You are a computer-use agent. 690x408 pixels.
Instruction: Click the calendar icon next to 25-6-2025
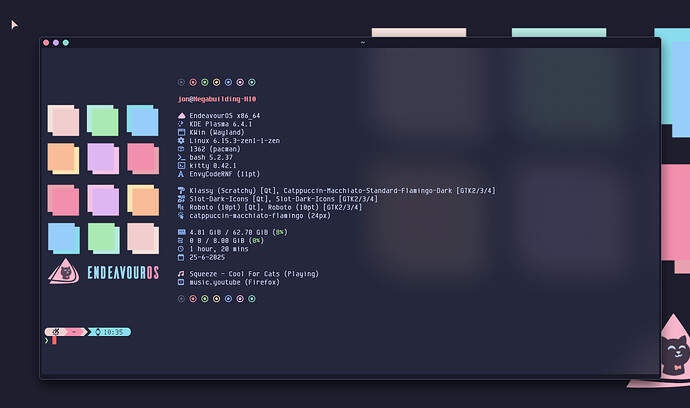tap(181, 256)
